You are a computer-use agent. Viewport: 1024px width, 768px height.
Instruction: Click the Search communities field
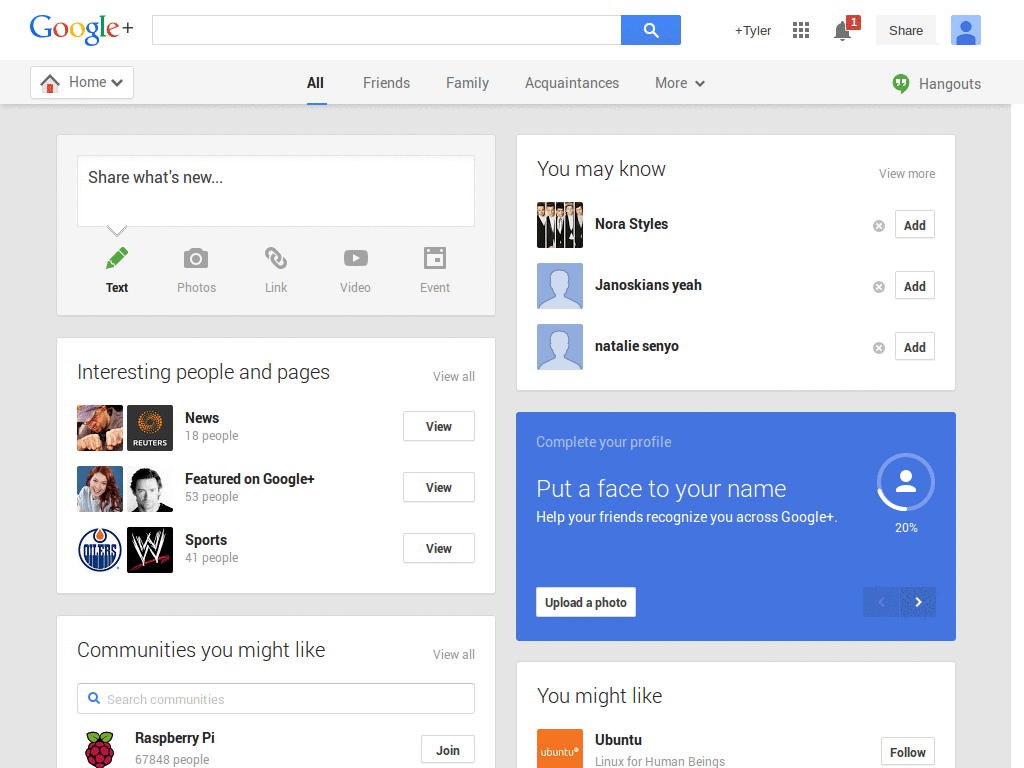(276, 699)
